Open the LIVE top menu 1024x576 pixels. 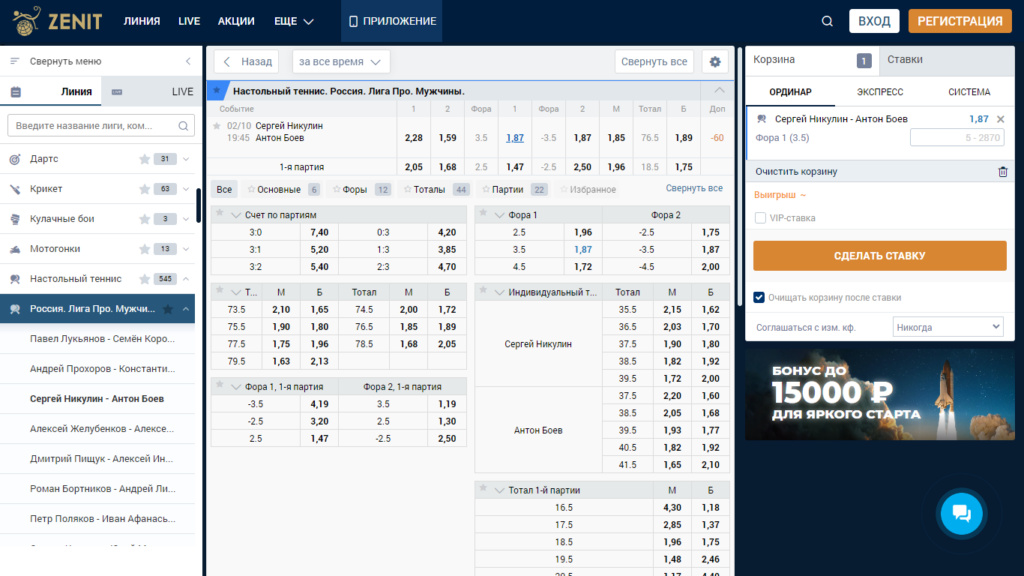coord(189,22)
